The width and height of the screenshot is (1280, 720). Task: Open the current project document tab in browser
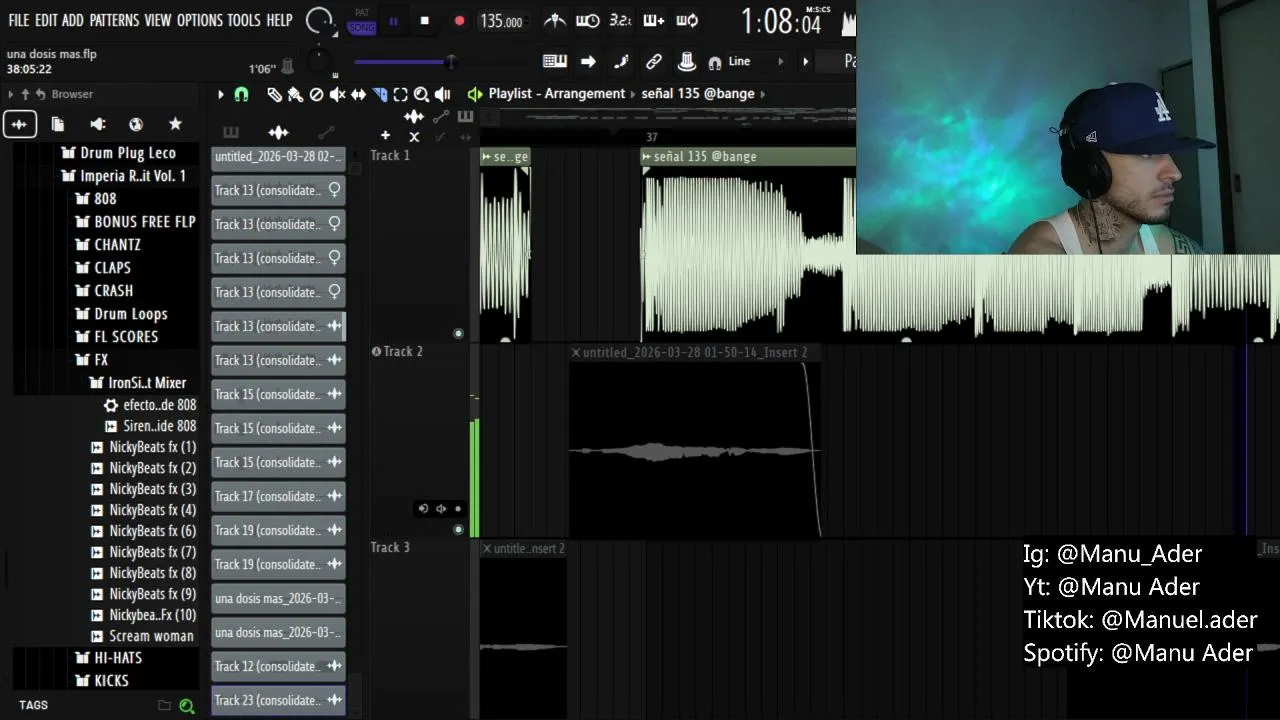click(x=58, y=124)
